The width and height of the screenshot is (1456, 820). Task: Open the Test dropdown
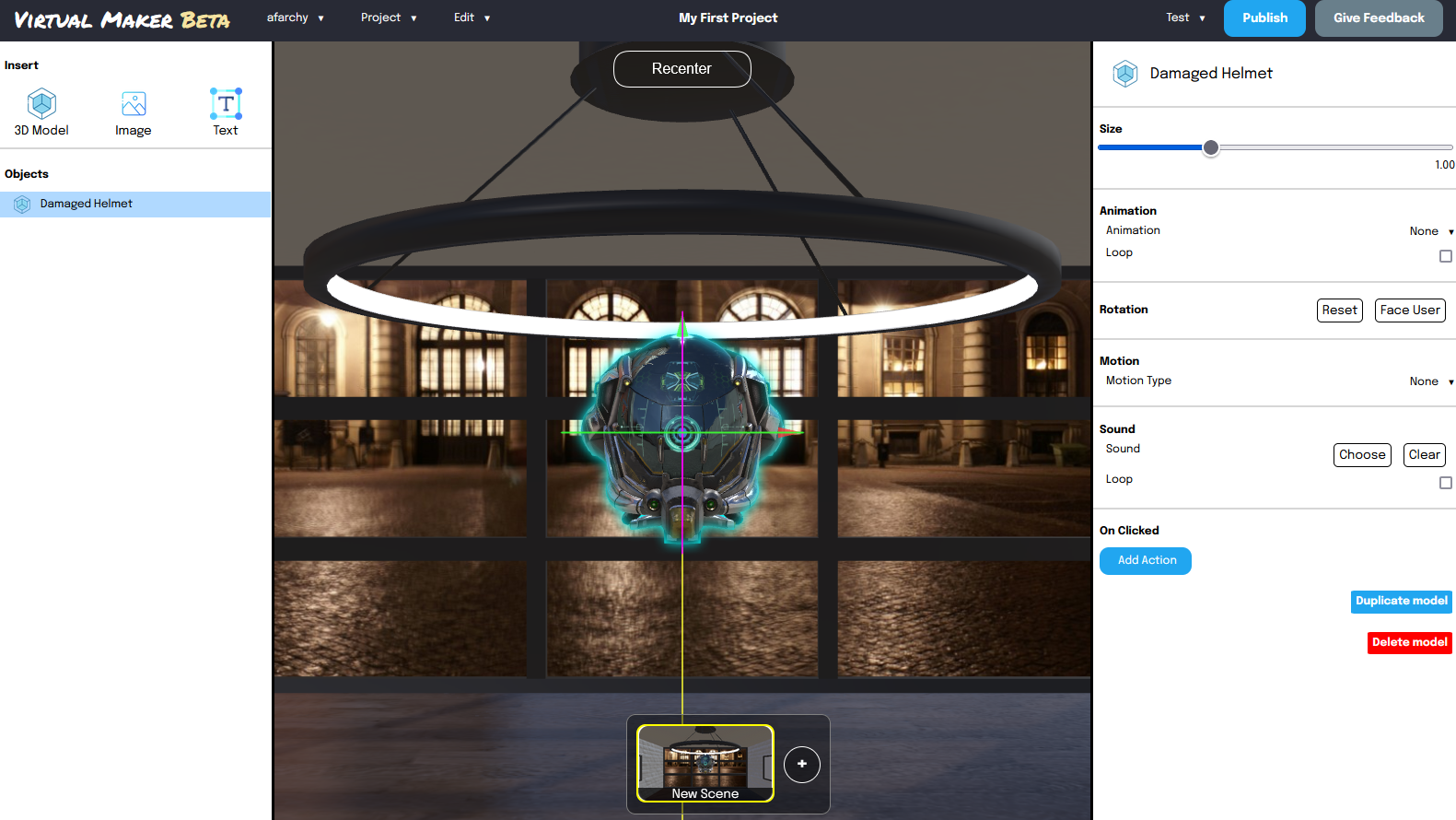point(1185,18)
